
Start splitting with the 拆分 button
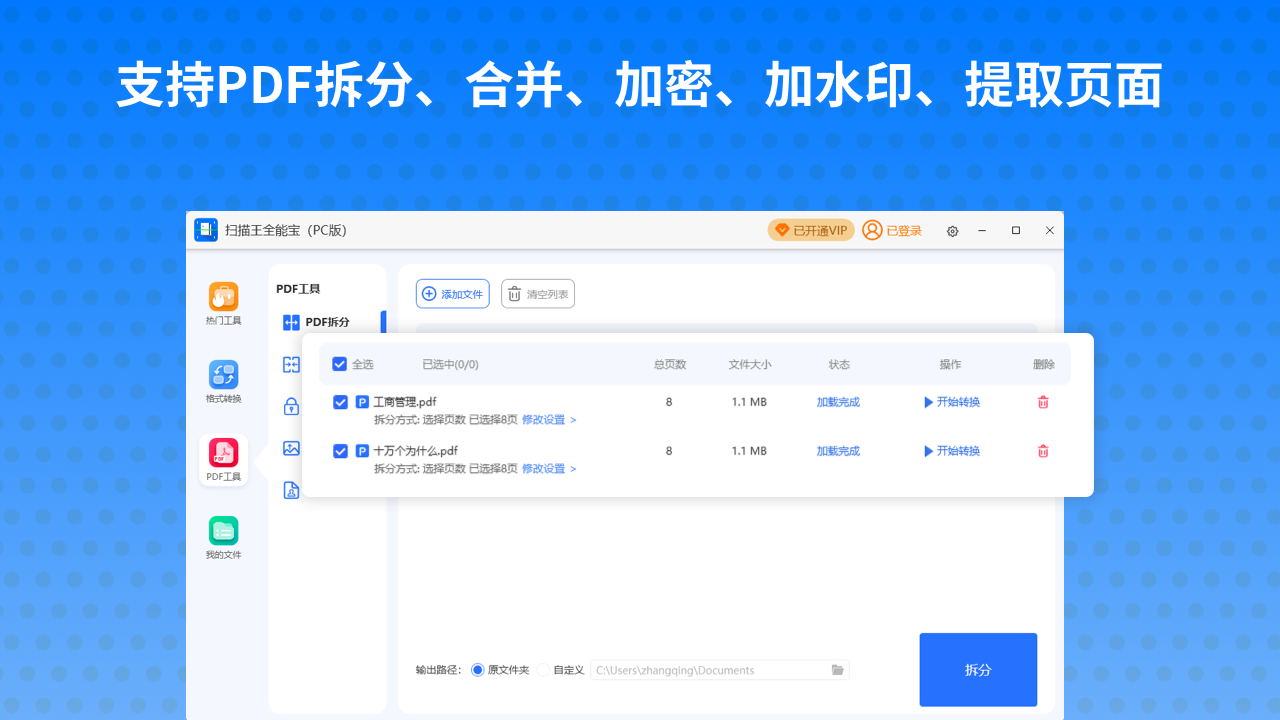pos(978,670)
